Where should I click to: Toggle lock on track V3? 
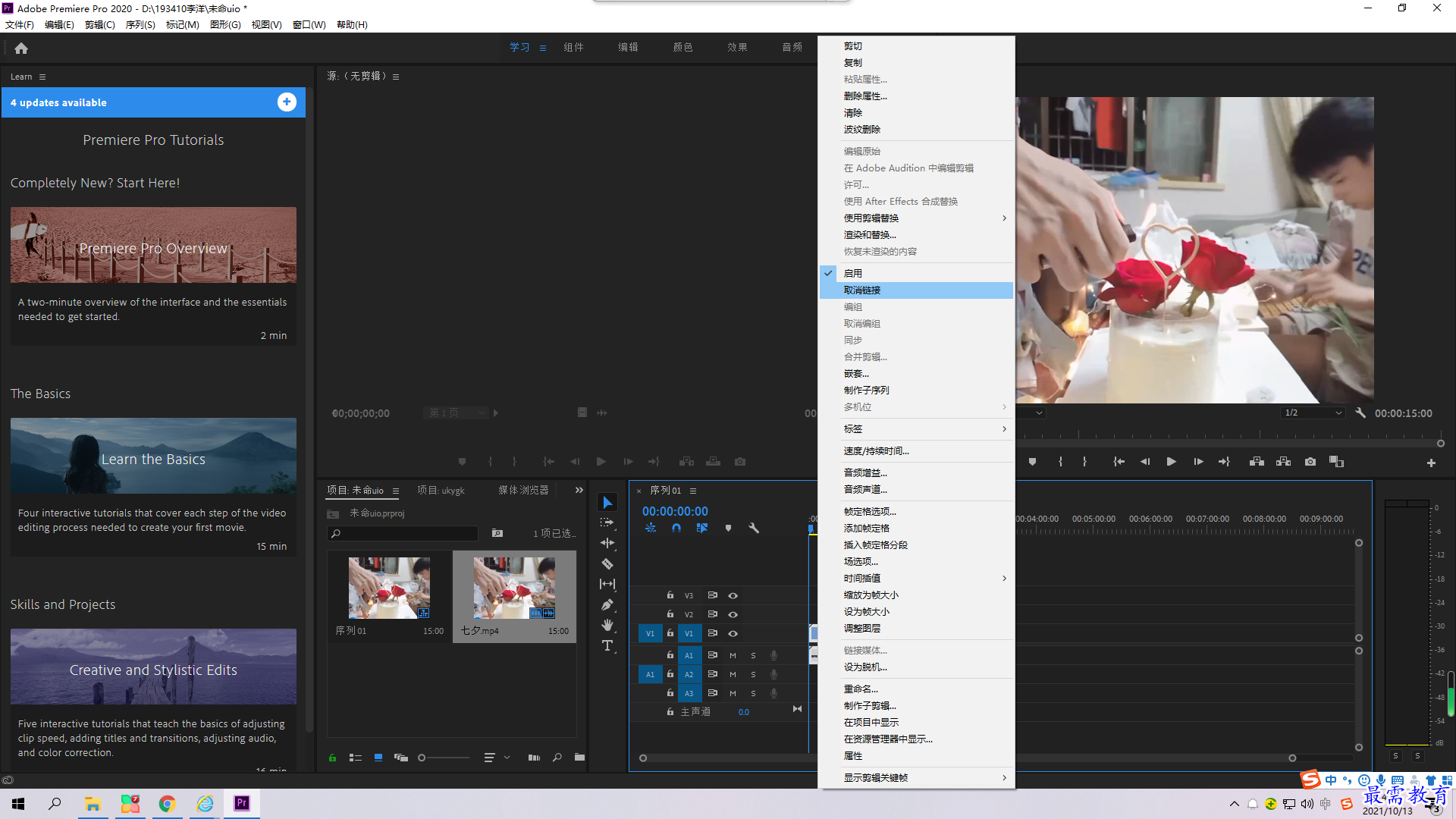click(670, 595)
